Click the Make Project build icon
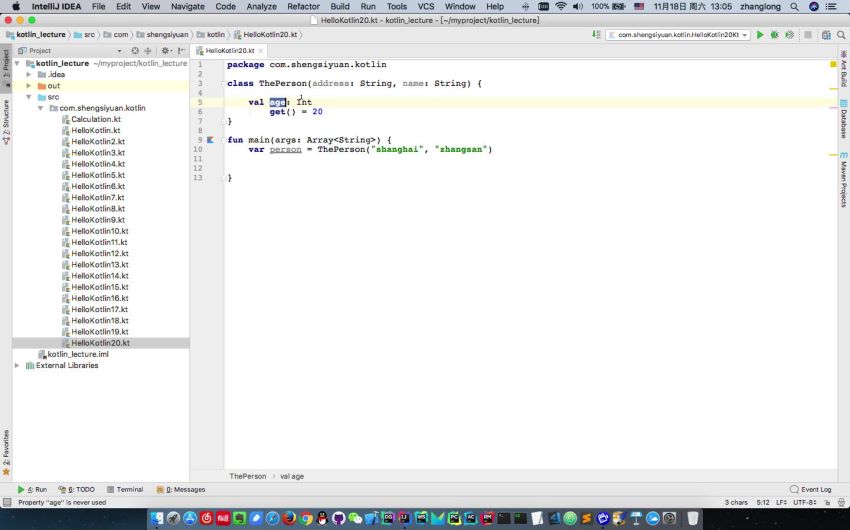 (596, 35)
